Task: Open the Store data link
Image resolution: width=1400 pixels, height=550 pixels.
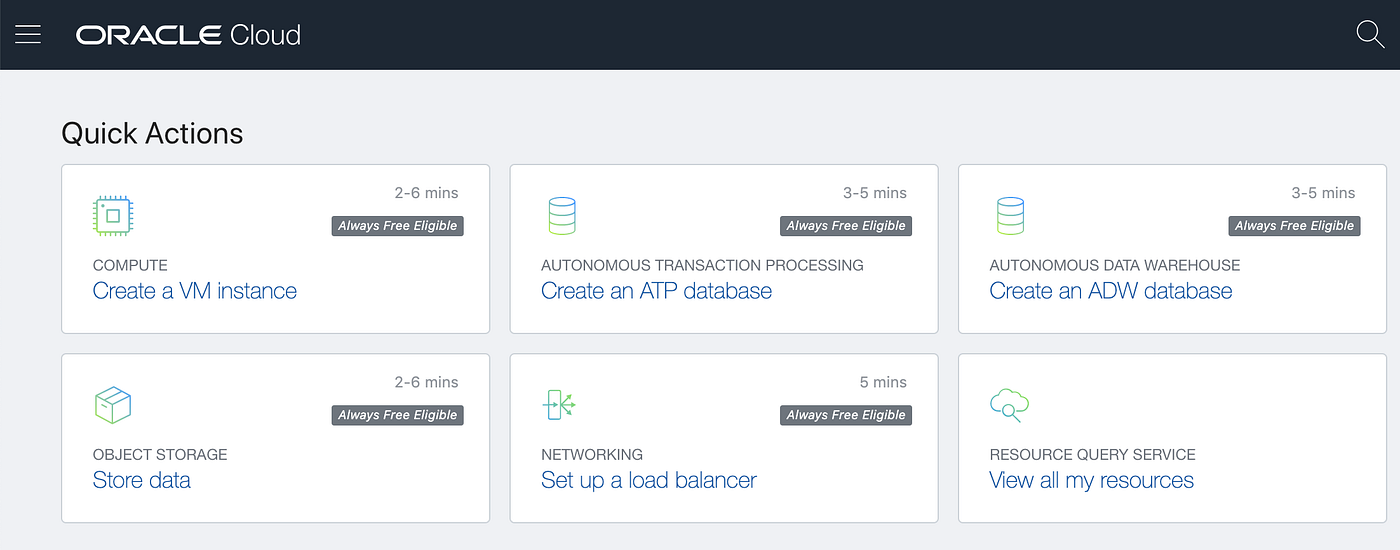Action: pyautogui.click(x=142, y=480)
